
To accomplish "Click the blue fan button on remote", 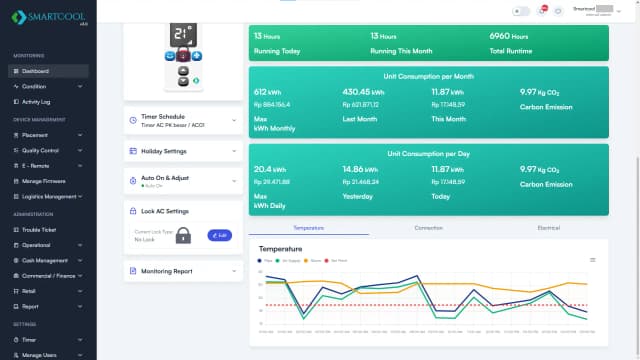I will pyautogui.click(x=170, y=56).
